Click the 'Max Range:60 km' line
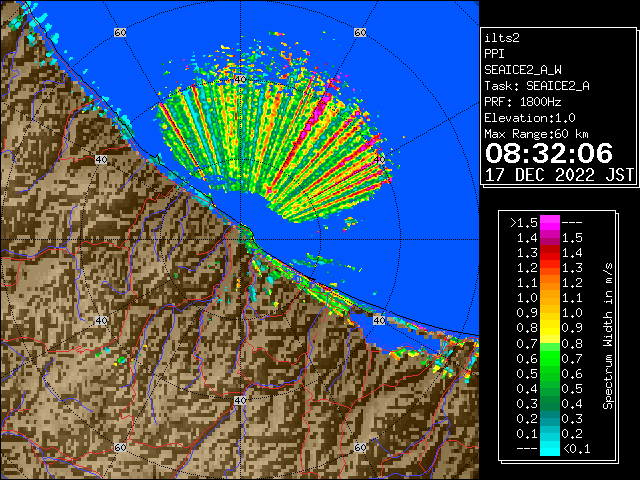 pyautogui.click(x=536, y=134)
